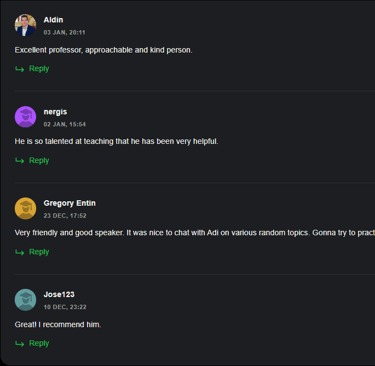Click reply arrow icon under Aldin's comment
The height and width of the screenshot is (366, 375).
20,69
